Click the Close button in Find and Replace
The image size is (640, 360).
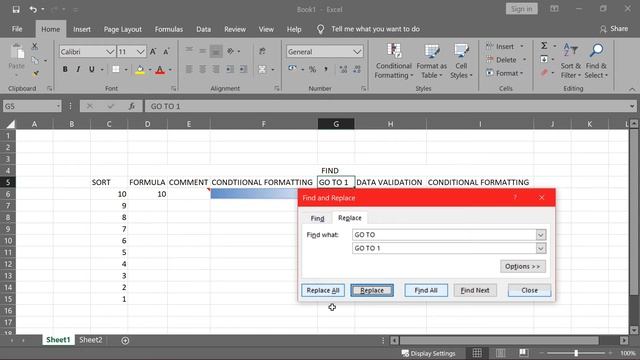(529, 290)
